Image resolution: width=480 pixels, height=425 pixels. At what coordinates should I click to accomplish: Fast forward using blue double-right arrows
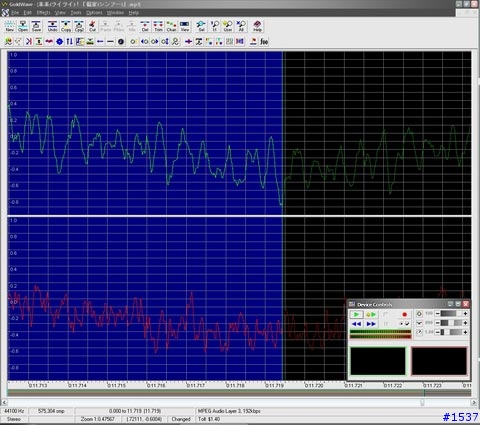click(371, 324)
